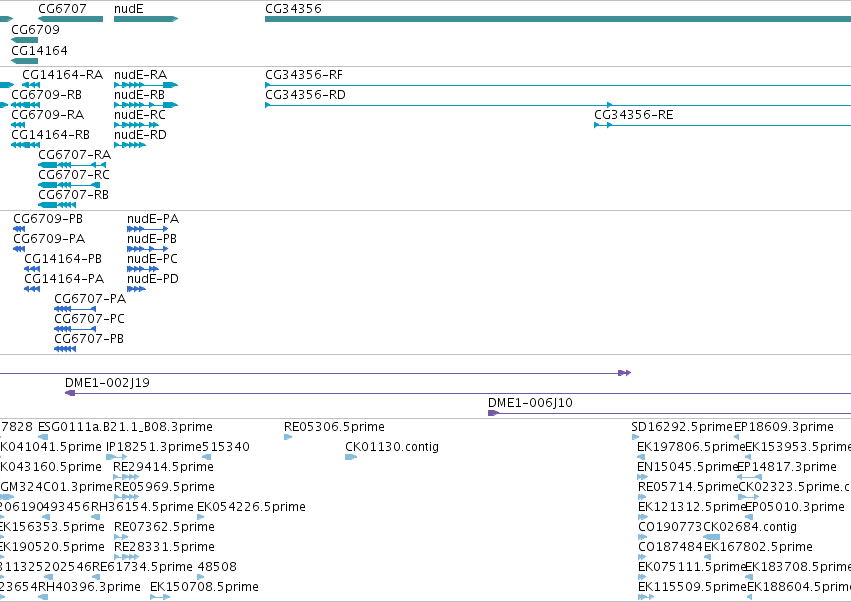The height and width of the screenshot is (602, 851).
Task: Select the EP05010.3prime EST label
Action: 795,507
